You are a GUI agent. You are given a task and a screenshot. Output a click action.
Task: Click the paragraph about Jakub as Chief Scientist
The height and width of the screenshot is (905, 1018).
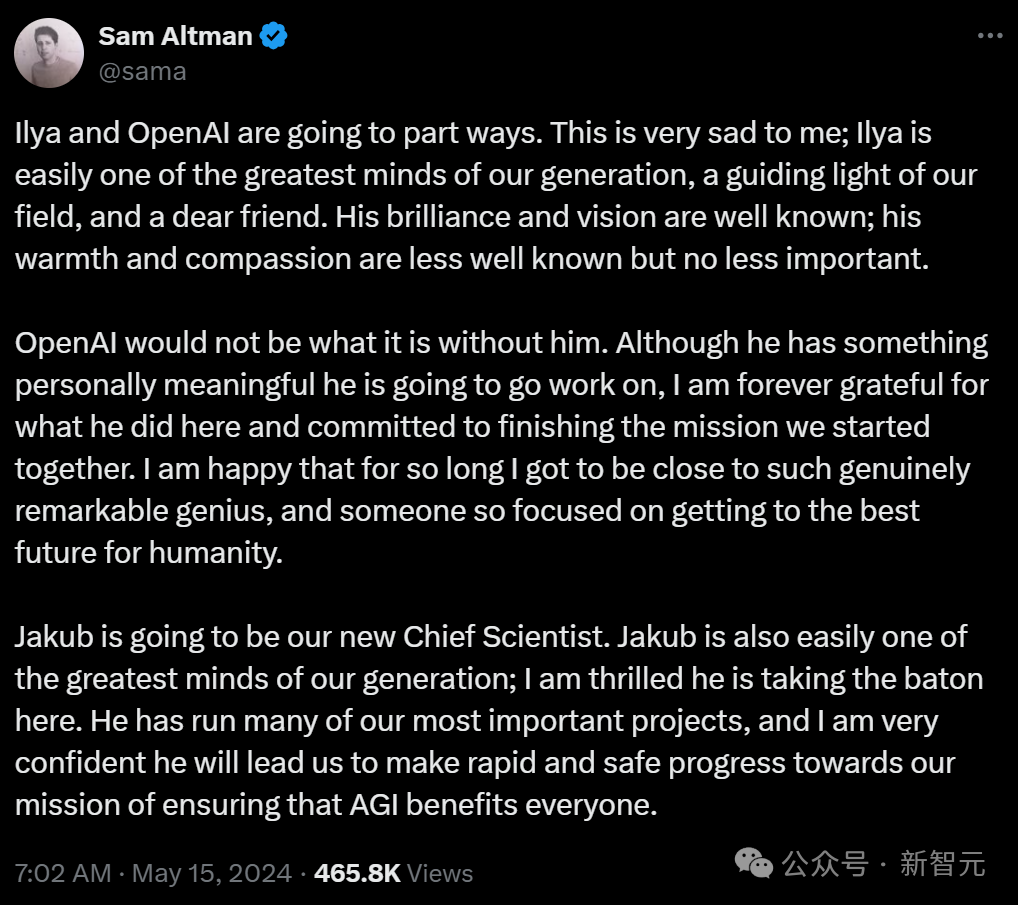pos(499,721)
